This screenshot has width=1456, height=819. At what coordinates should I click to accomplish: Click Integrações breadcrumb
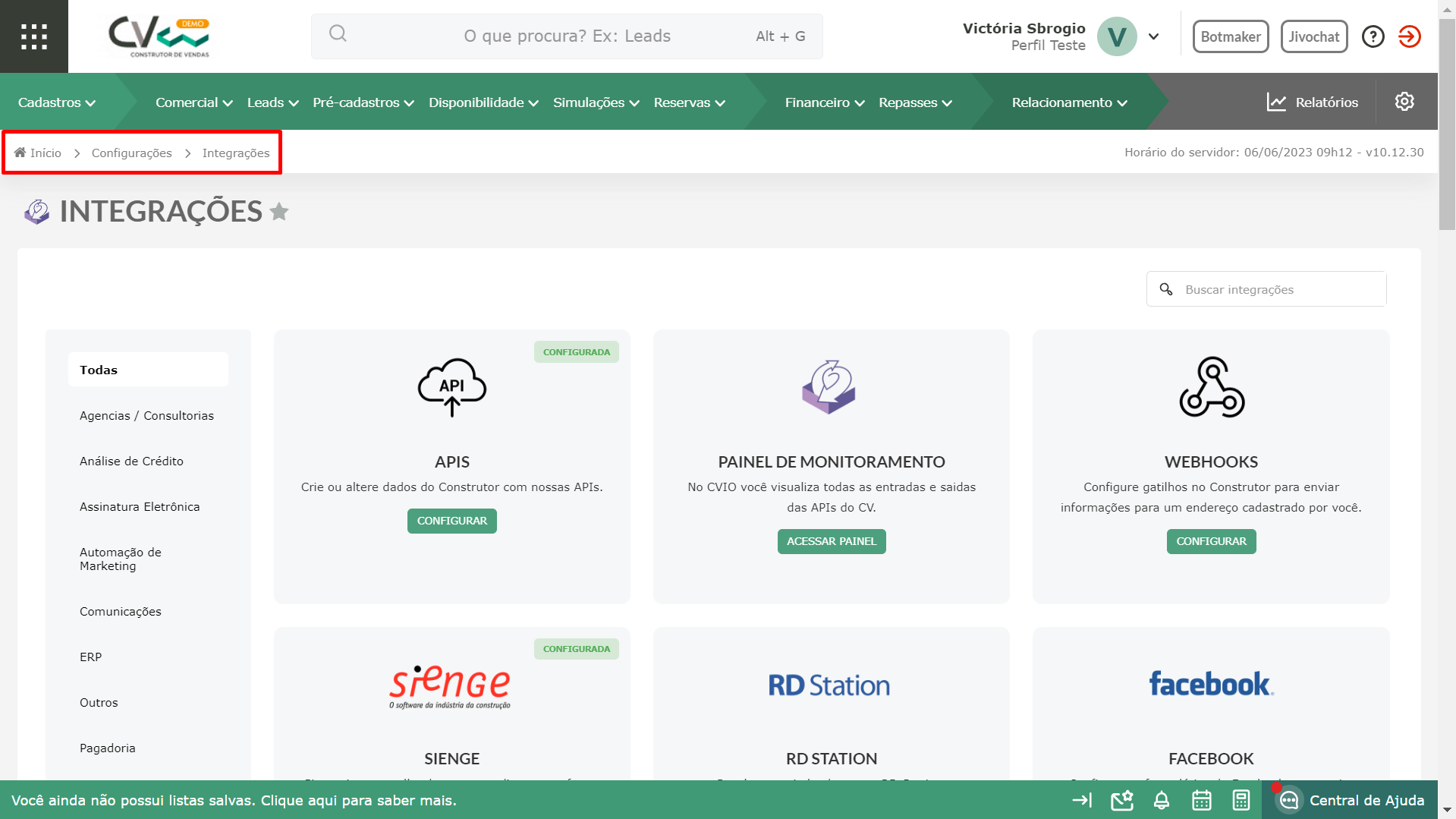[236, 153]
